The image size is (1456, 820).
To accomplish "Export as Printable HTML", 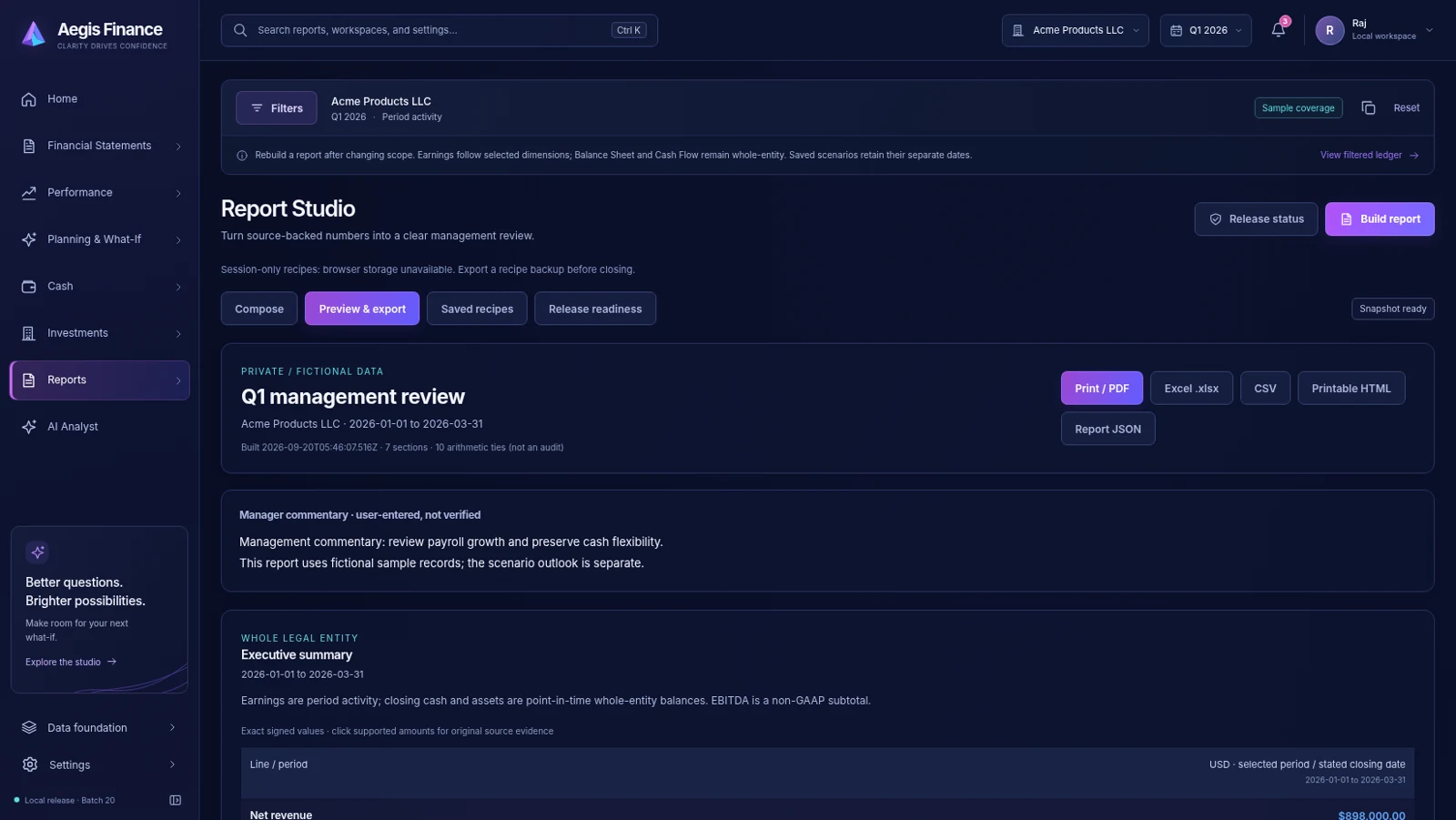I will pyautogui.click(x=1351, y=388).
